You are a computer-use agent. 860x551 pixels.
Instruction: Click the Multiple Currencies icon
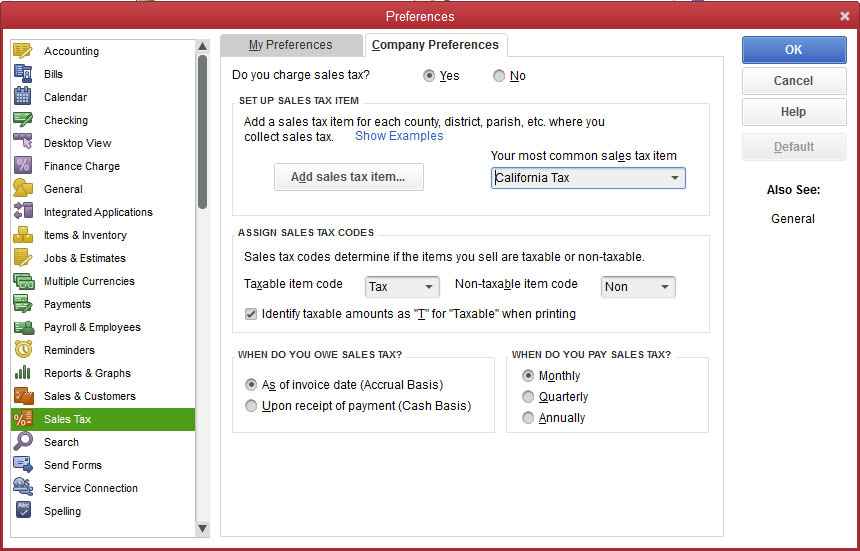pyautogui.click(x=23, y=281)
